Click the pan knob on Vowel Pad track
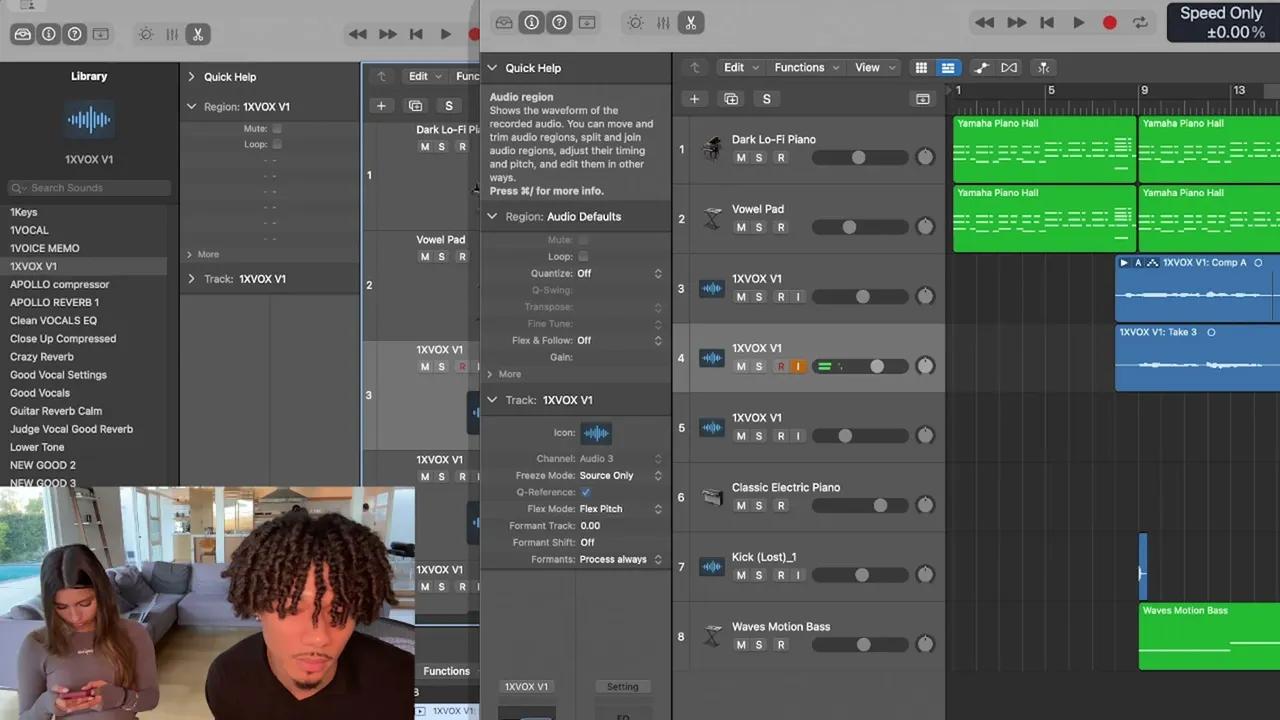The image size is (1280, 720). coord(925,227)
